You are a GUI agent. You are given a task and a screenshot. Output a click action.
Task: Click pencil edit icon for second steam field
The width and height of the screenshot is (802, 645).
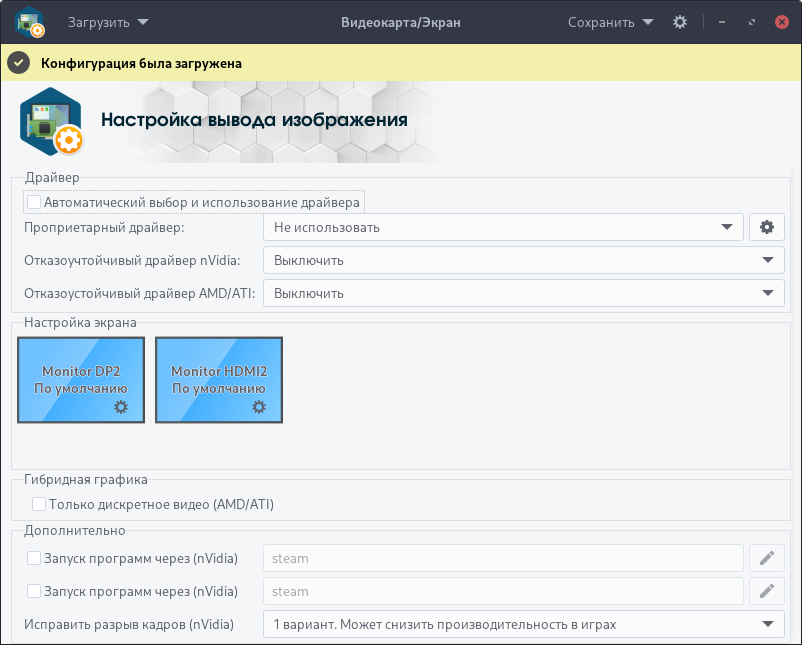pos(767,591)
